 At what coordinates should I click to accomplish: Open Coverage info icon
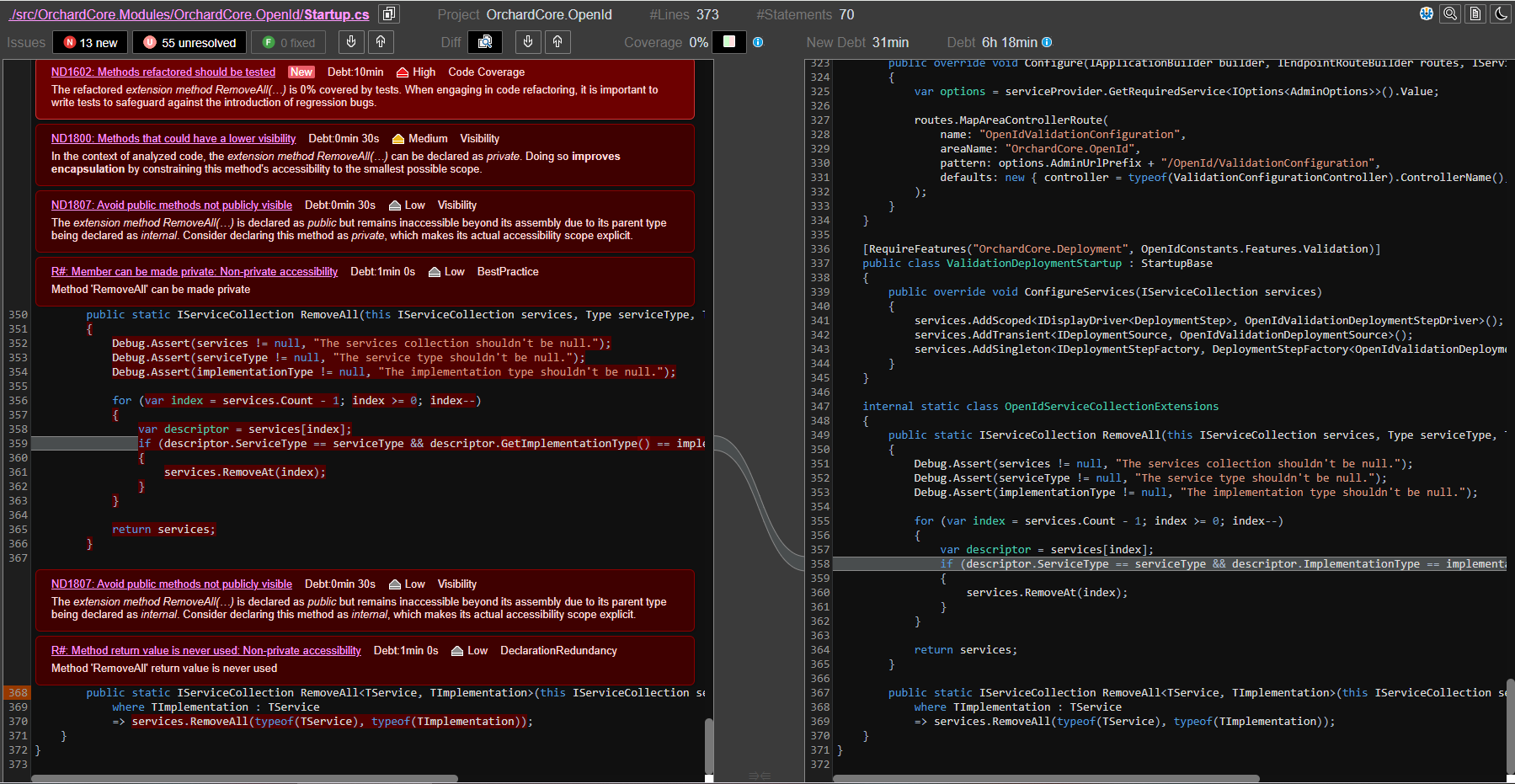(x=758, y=42)
